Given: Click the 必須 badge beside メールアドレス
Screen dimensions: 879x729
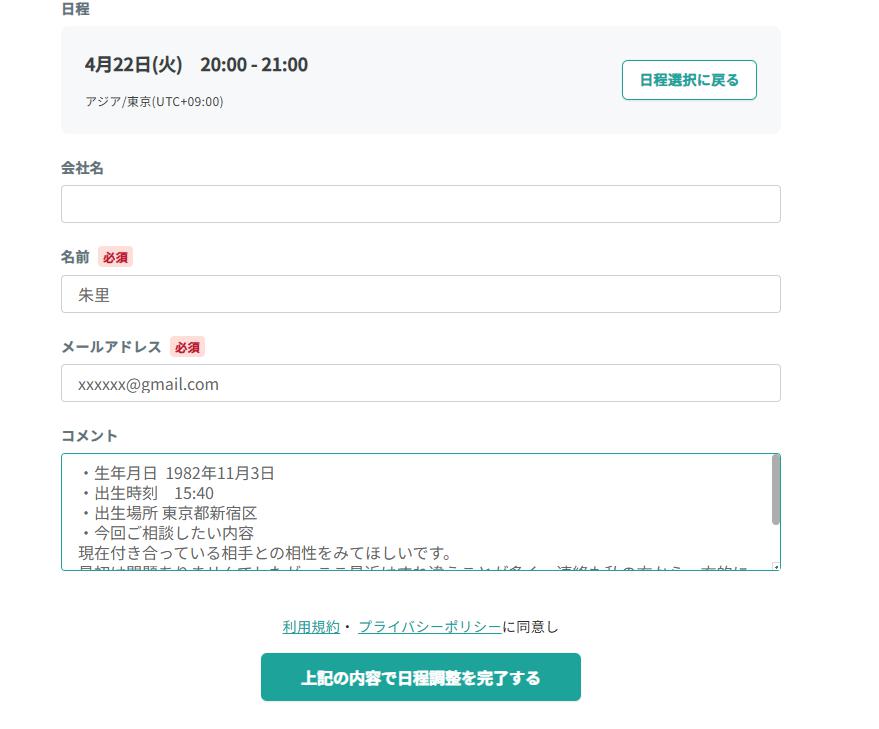Looking at the screenshot, I should coord(187,347).
